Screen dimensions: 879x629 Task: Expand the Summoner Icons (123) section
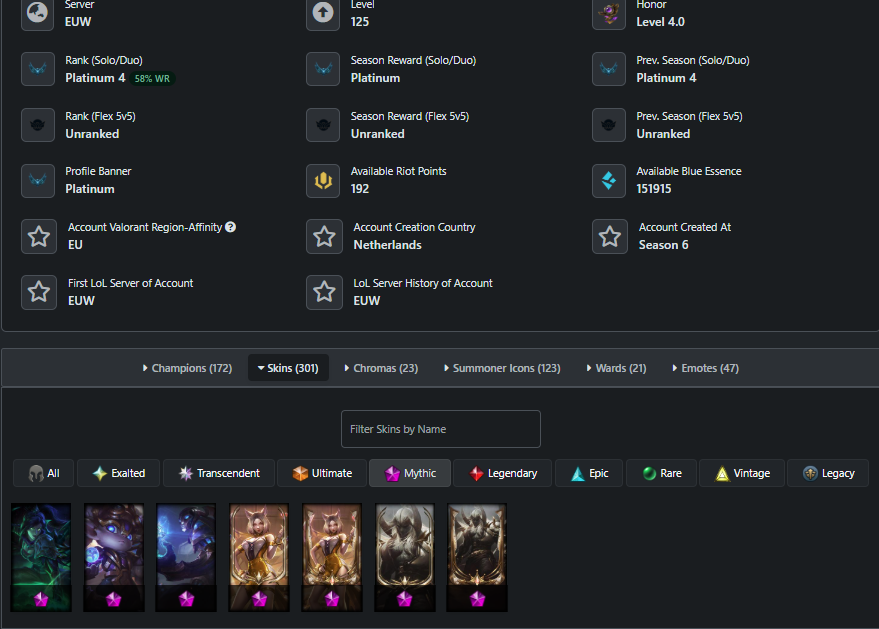point(502,368)
